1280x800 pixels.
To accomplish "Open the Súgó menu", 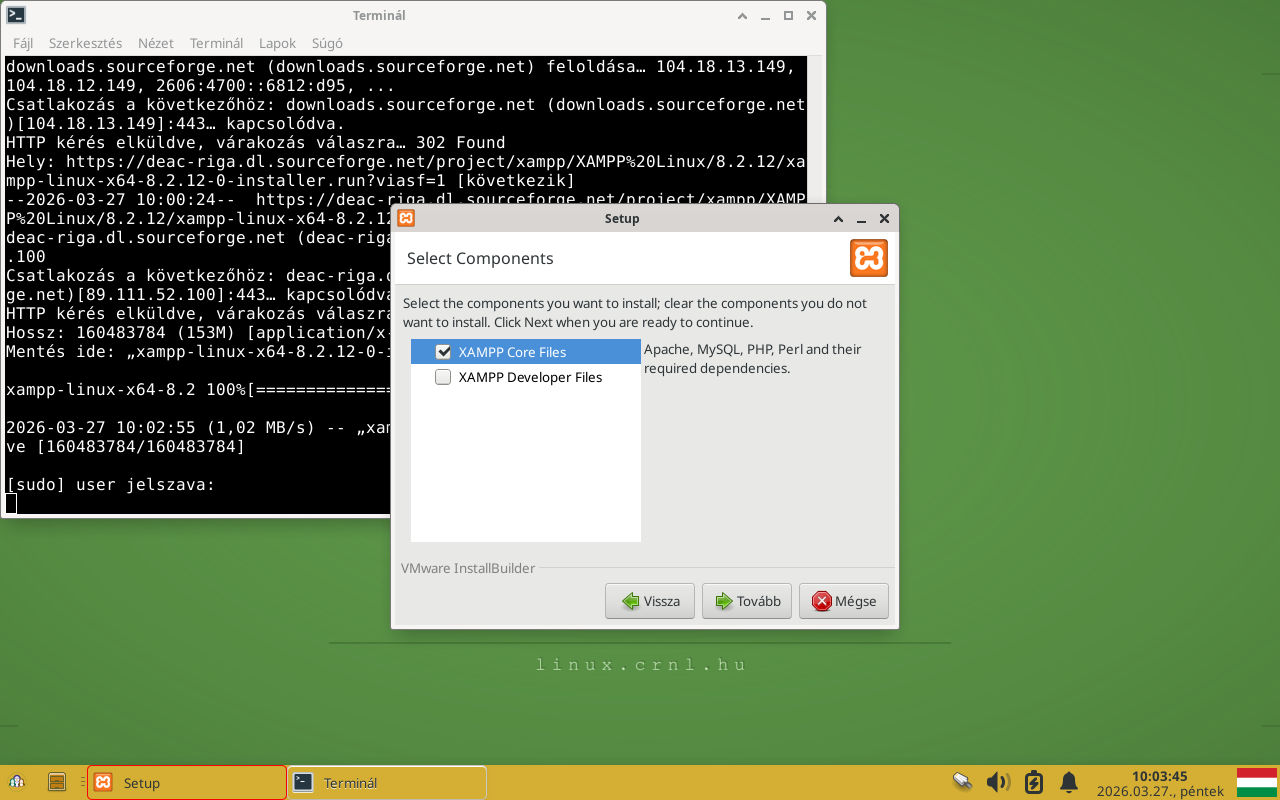I will click(x=327, y=43).
